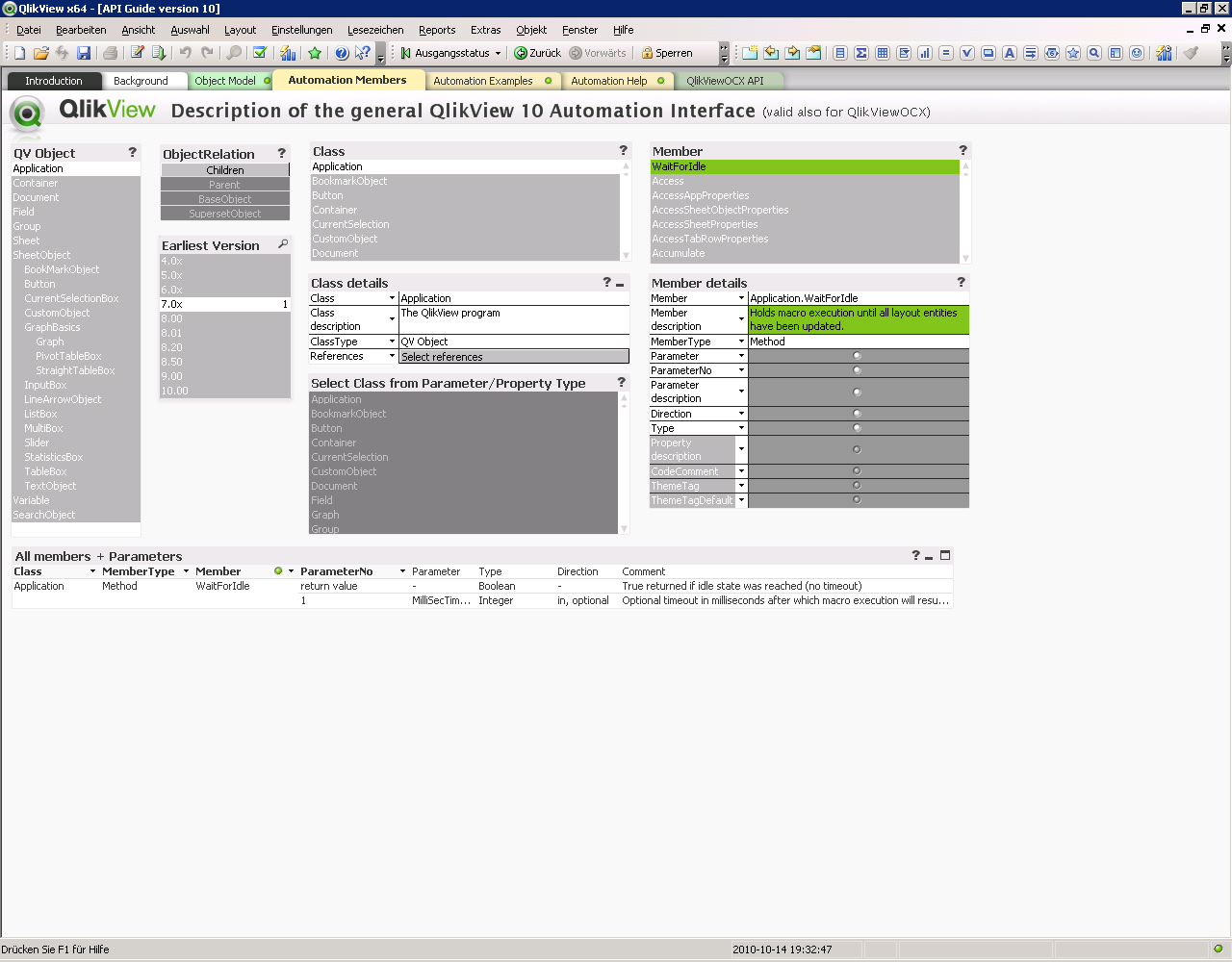Click the Create Search Object magnifier icon

tap(1094, 53)
